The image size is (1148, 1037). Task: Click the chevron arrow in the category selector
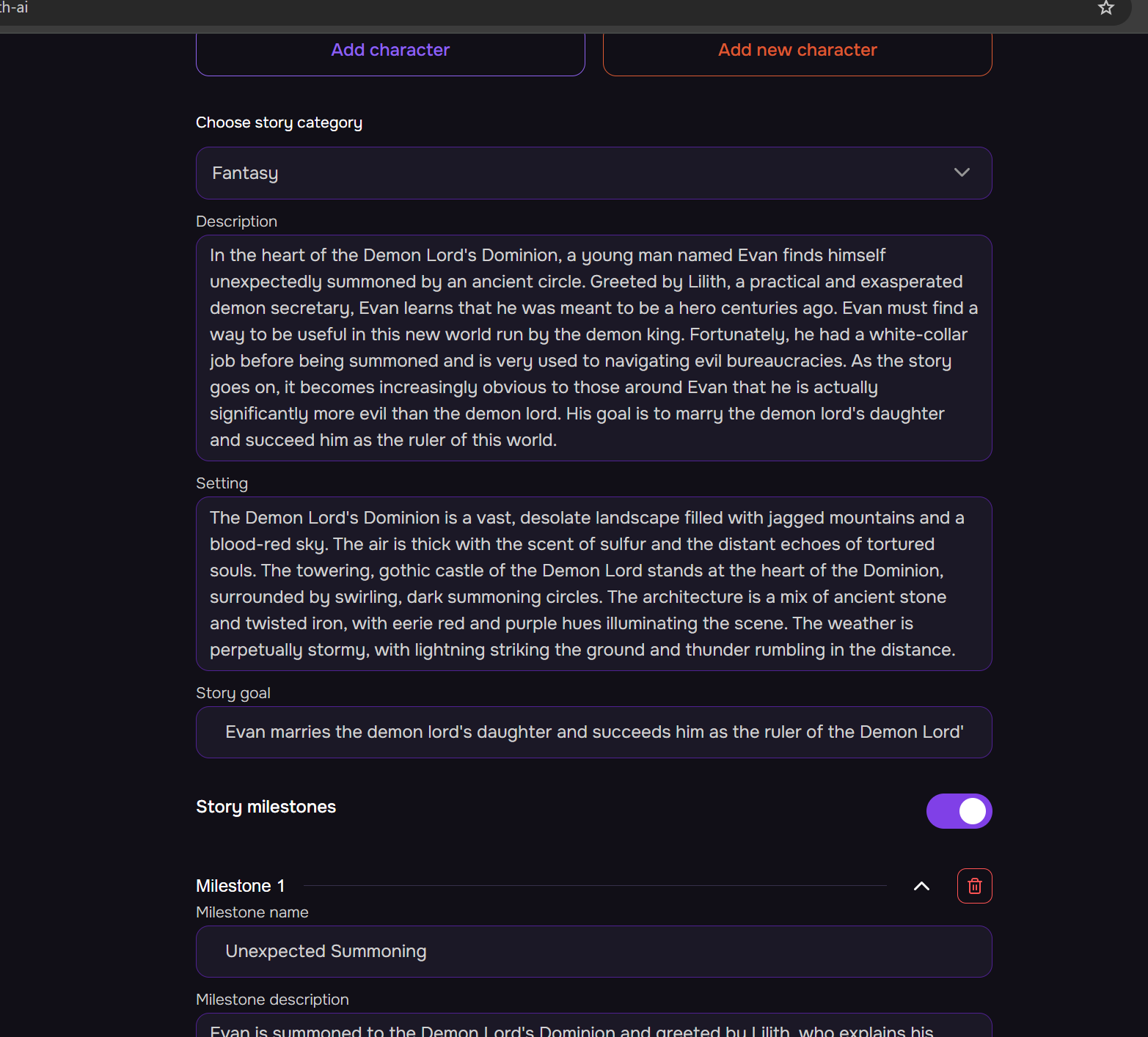pos(962,173)
